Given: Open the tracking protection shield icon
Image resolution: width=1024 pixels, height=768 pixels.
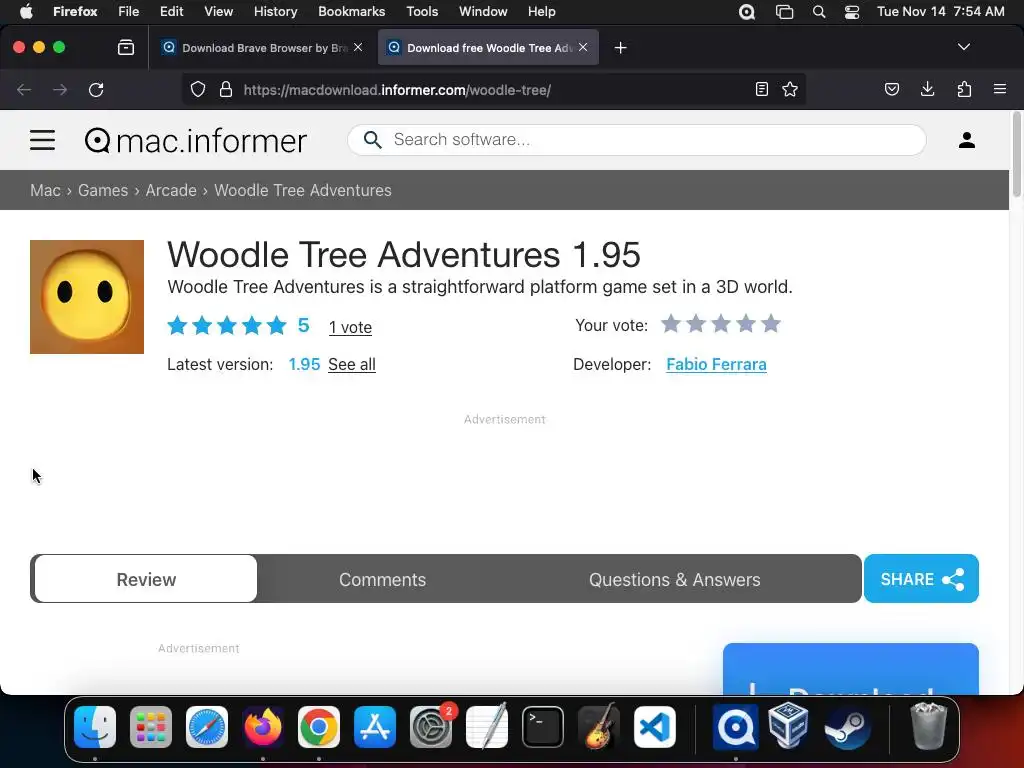Looking at the screenshot, I should (x=198, y=89).
